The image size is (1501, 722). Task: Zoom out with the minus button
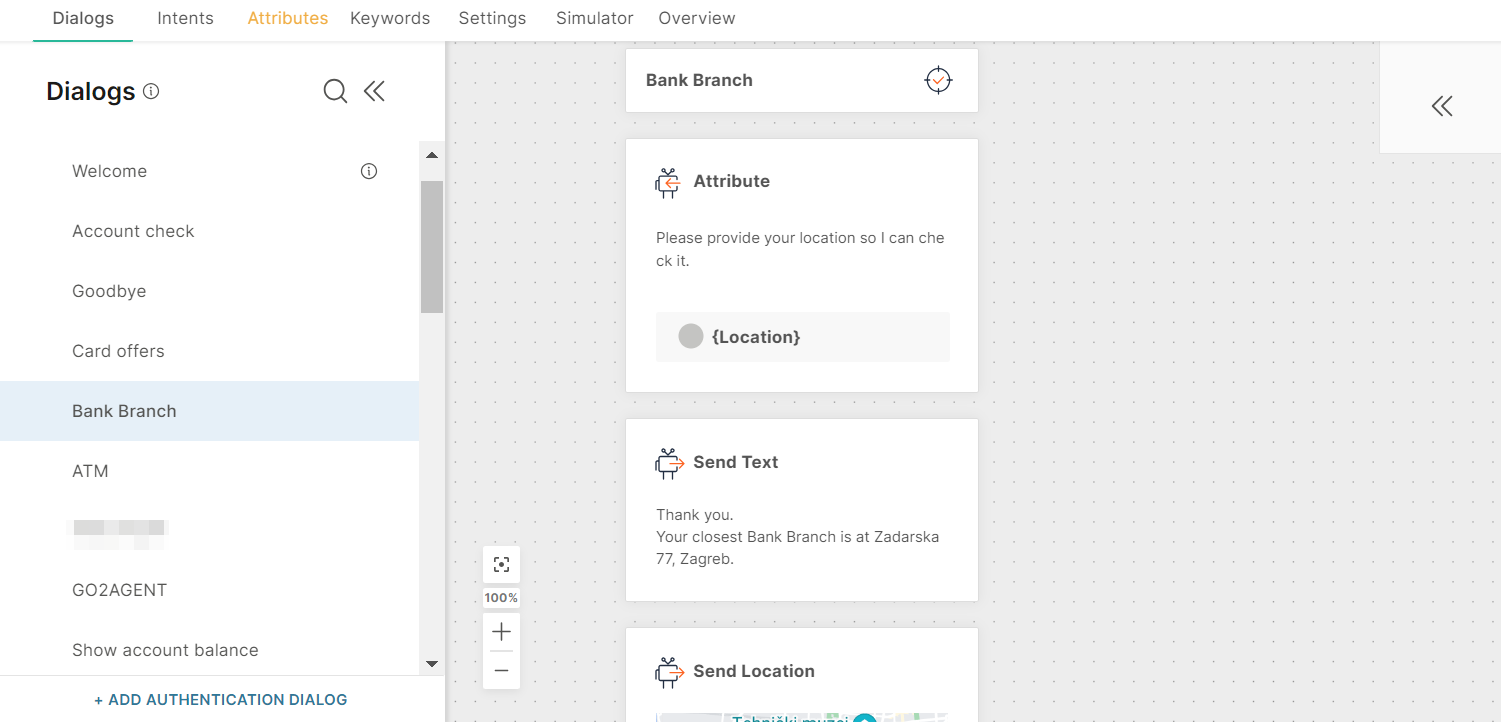(x=501, y=670)
